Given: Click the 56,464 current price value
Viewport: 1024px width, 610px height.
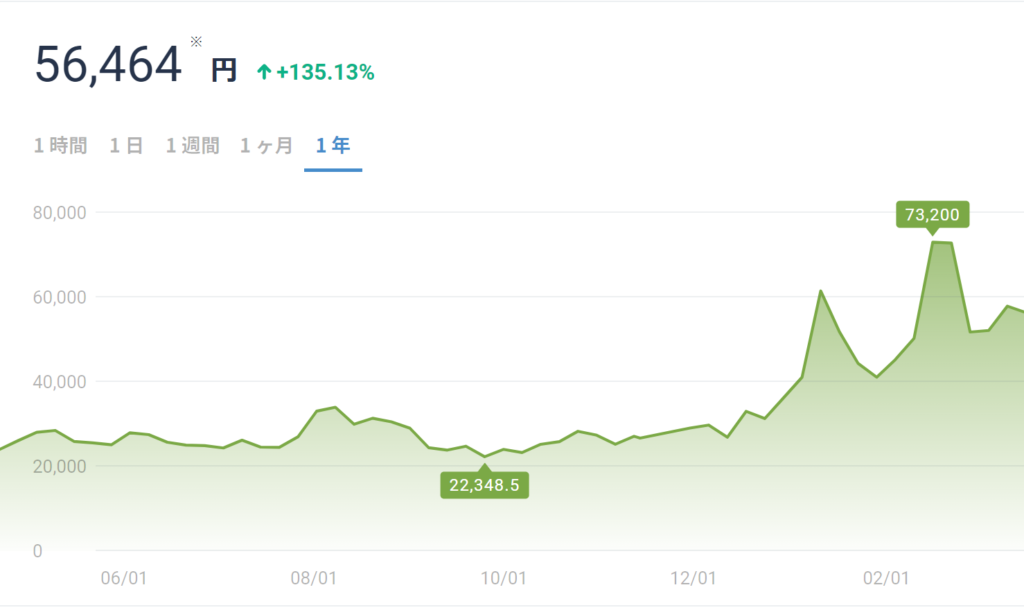Looking at the screenshot, I should click(x=108, y=66).
